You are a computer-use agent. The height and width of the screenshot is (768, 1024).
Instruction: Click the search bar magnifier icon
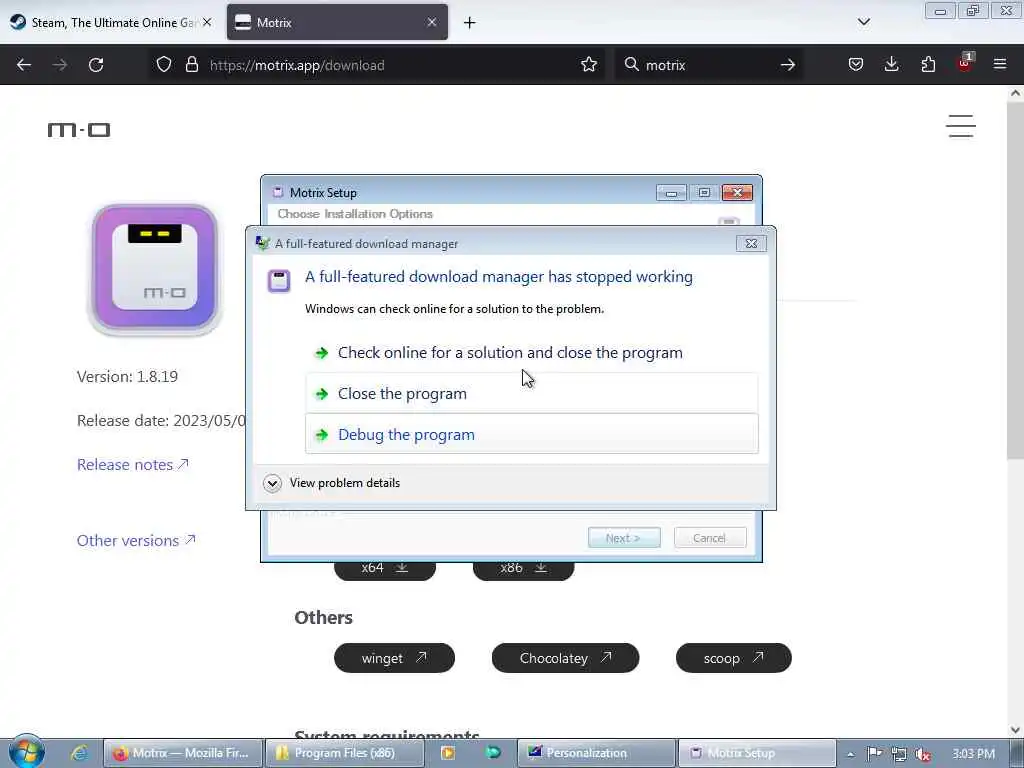pyautogui.click(x=632, y=65)
